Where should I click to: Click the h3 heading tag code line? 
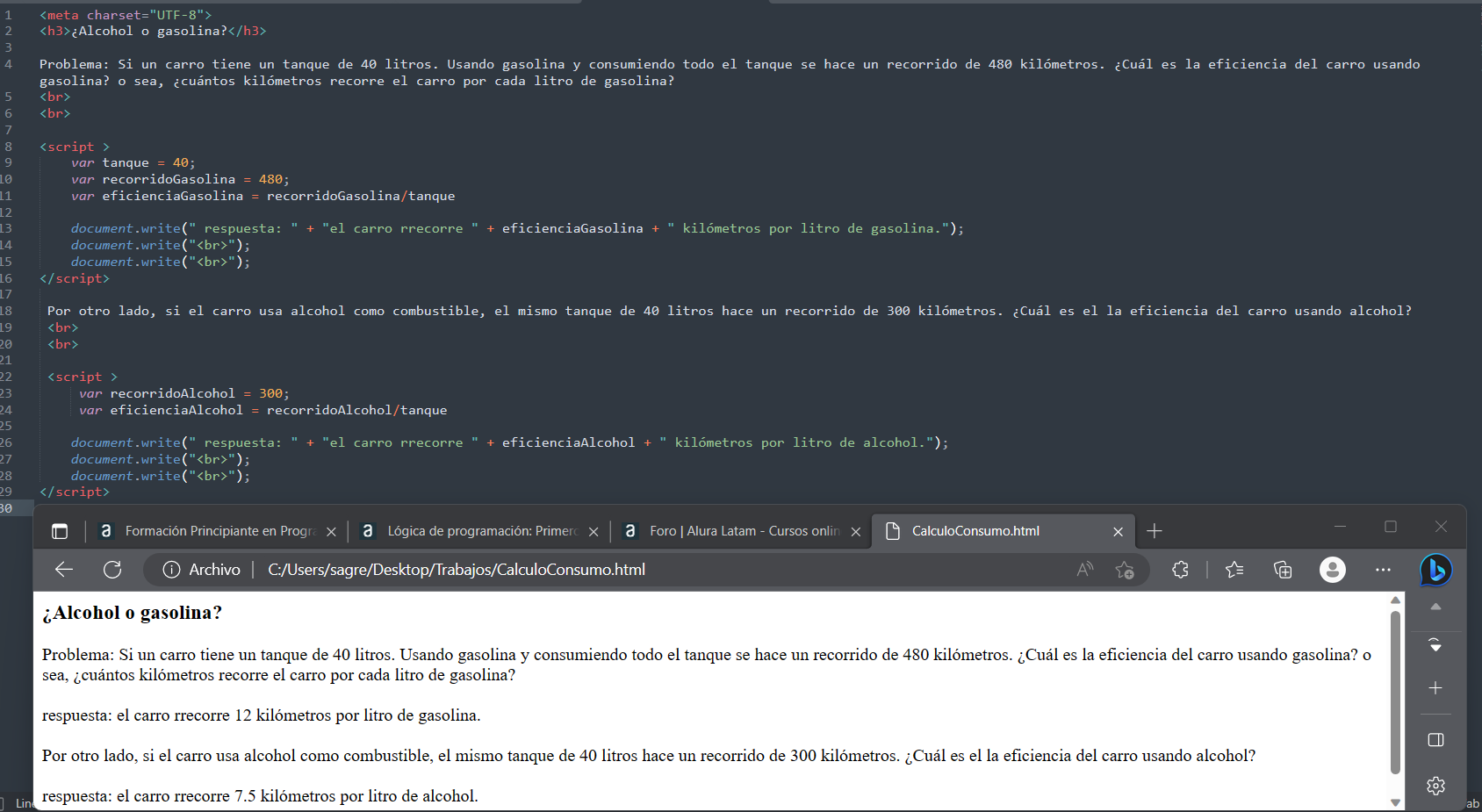click(153, 31)
